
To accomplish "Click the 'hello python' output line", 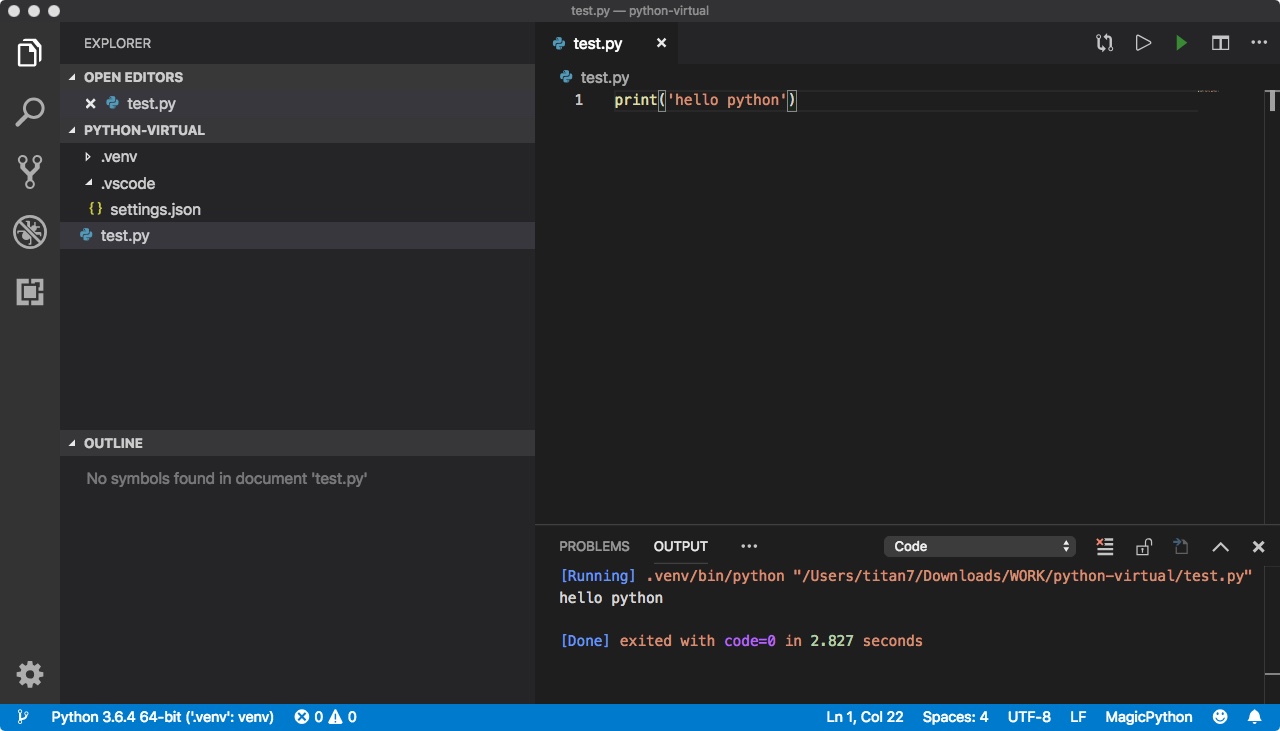I will (611, 598).
